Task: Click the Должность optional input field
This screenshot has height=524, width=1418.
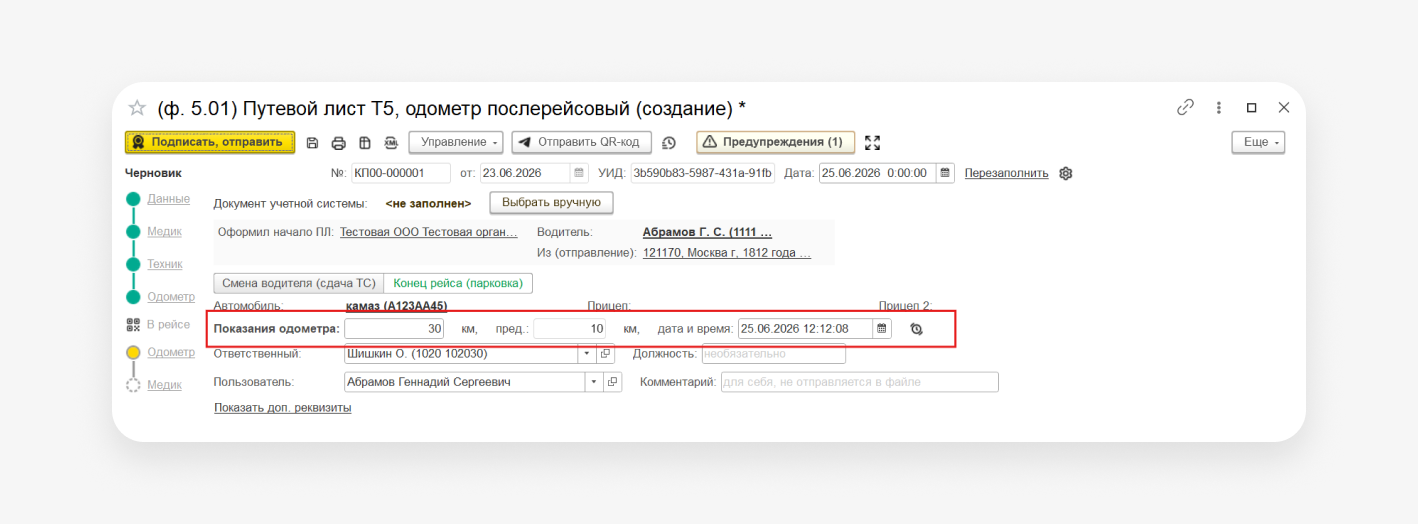Action: (774, 354)
